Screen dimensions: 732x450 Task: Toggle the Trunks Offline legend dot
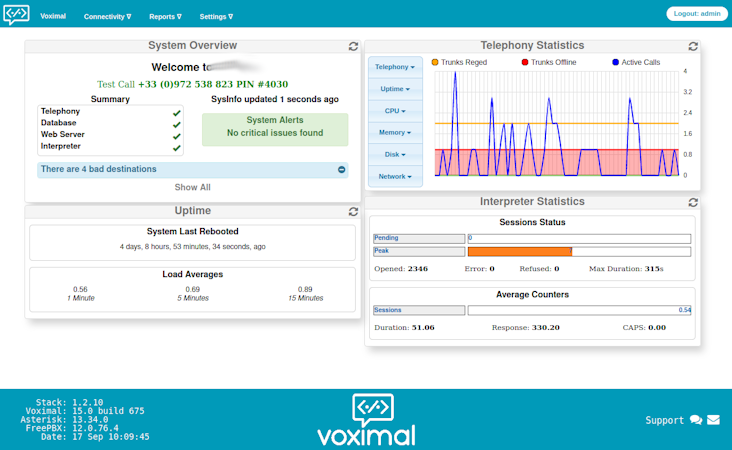point(525,62)
